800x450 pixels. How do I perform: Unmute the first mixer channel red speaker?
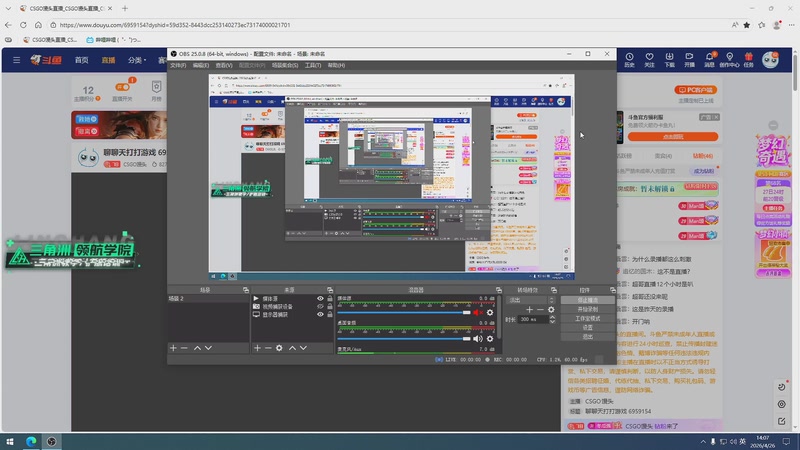coord(478,312)
